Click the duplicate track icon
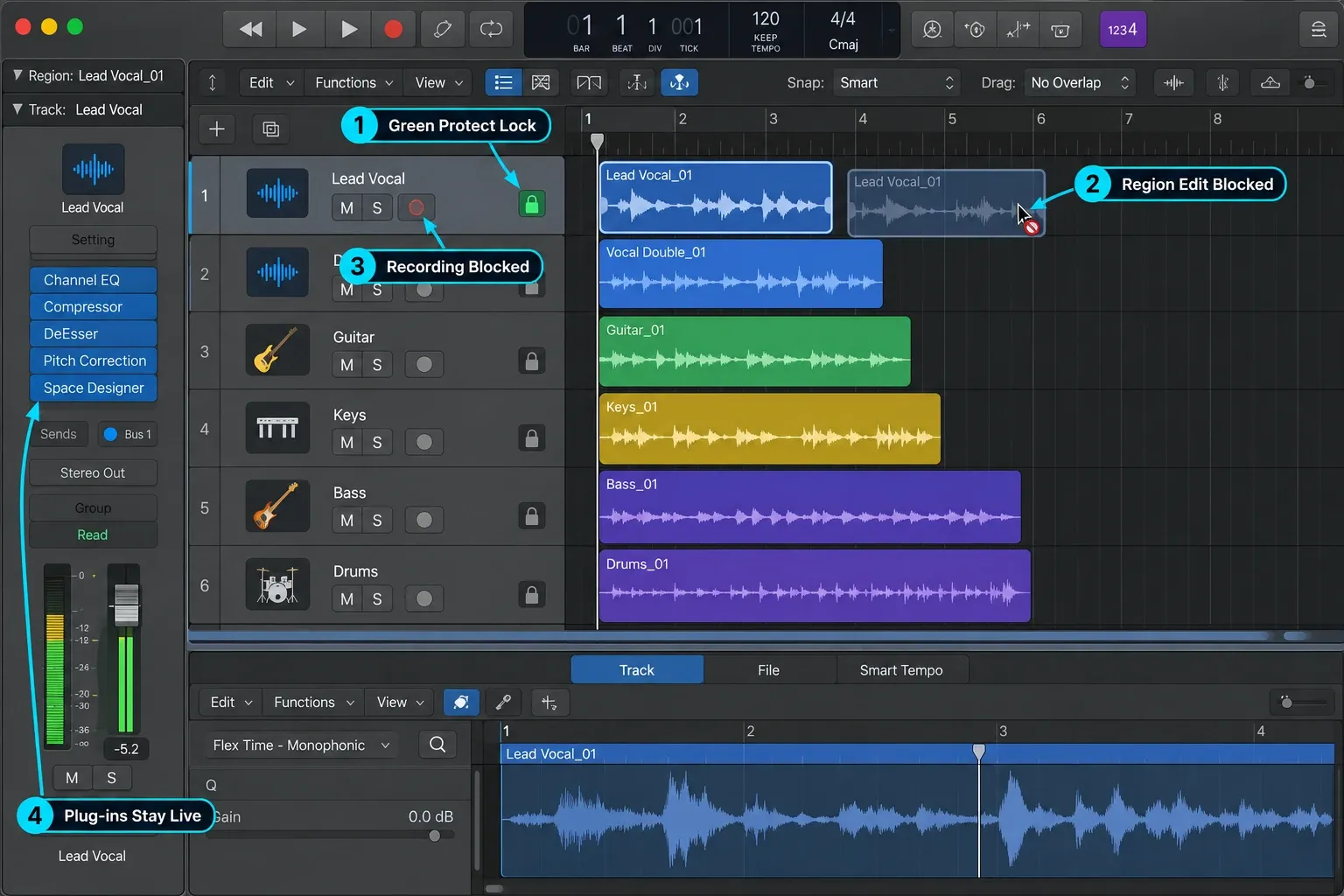The height and width of the screenshot is (896, 1344). 271,129
